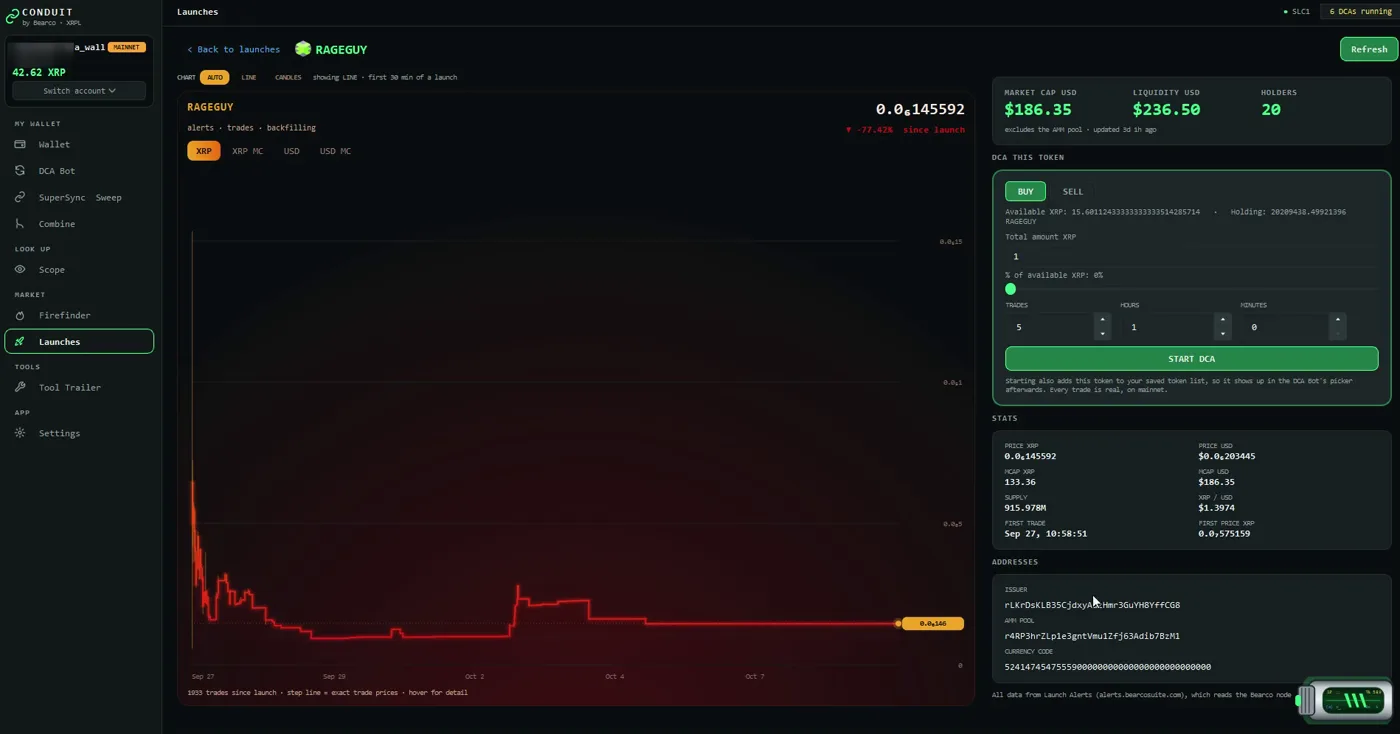Viewport: 1400px width, 734px height.
Task: Open the green device widget at bottom right
Action: point(1346,700)
